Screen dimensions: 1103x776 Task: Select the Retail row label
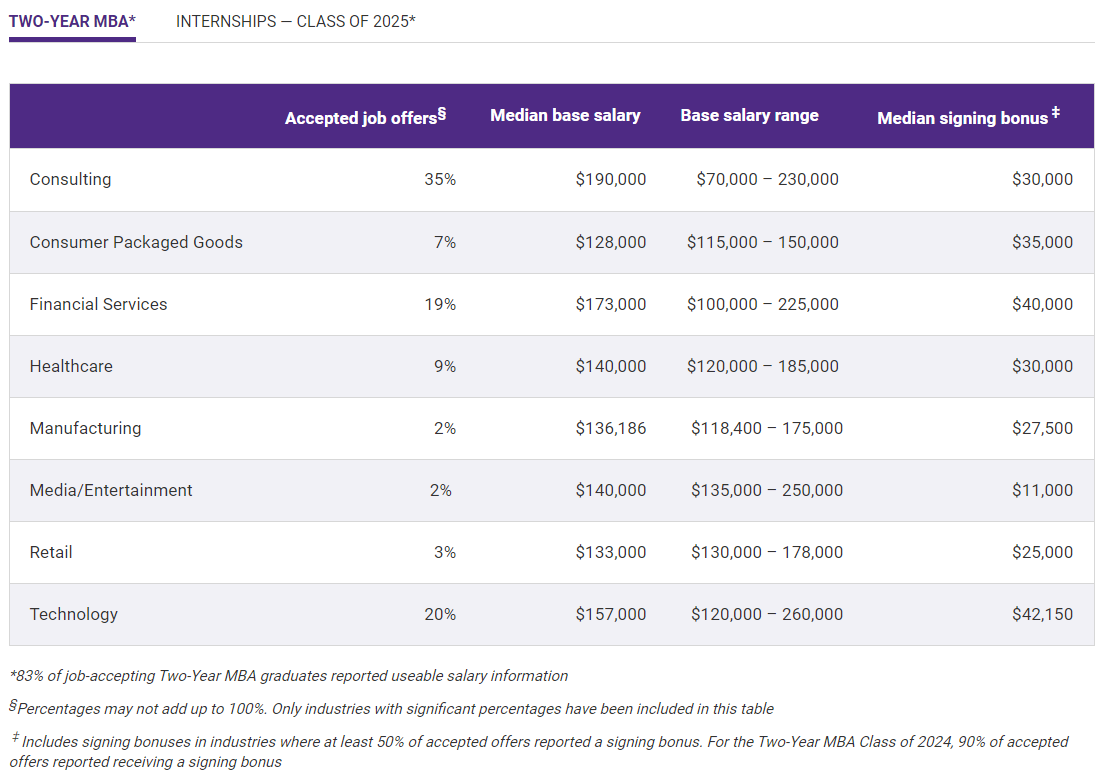51,552
